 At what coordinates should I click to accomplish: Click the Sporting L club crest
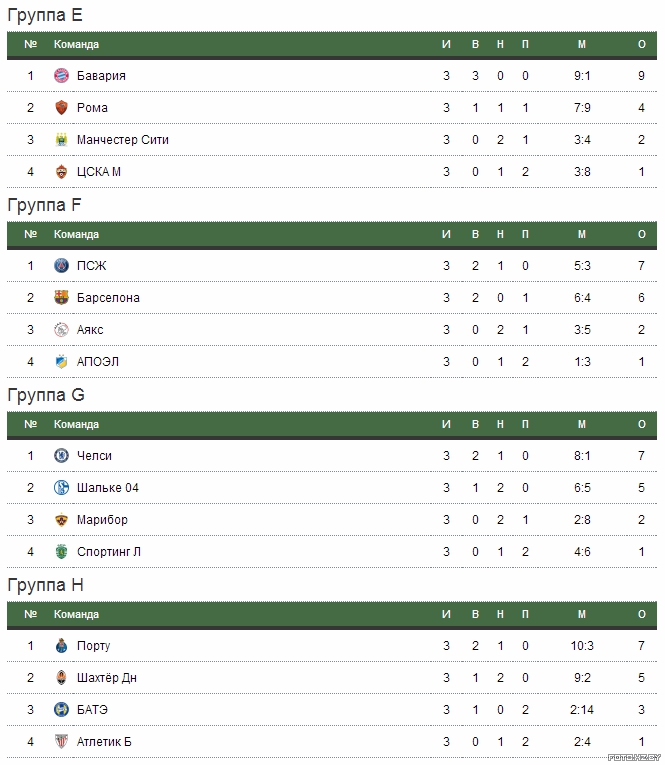click(61, 552)
